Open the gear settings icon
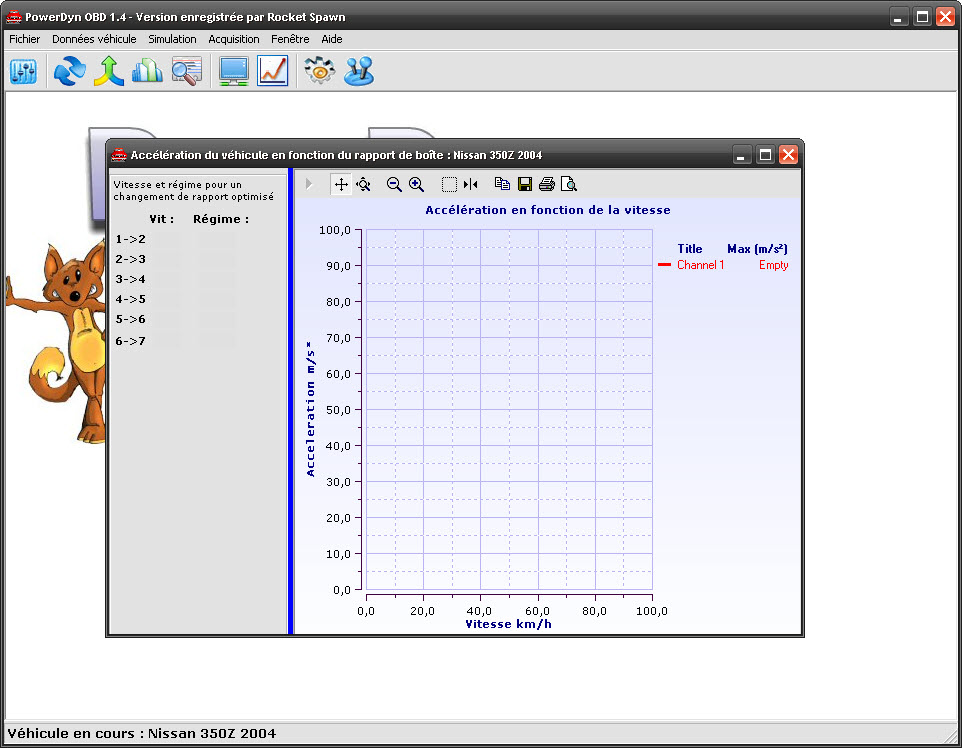962x748 pixels. [319, 71]
